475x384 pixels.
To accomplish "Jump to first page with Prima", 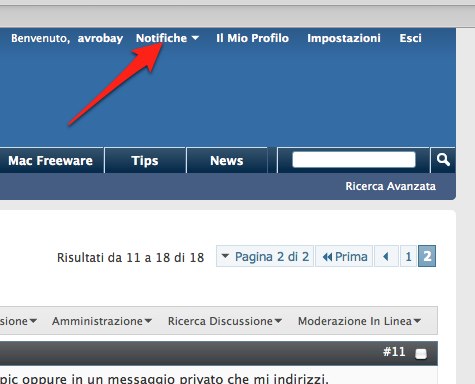I will coord(344,256).
